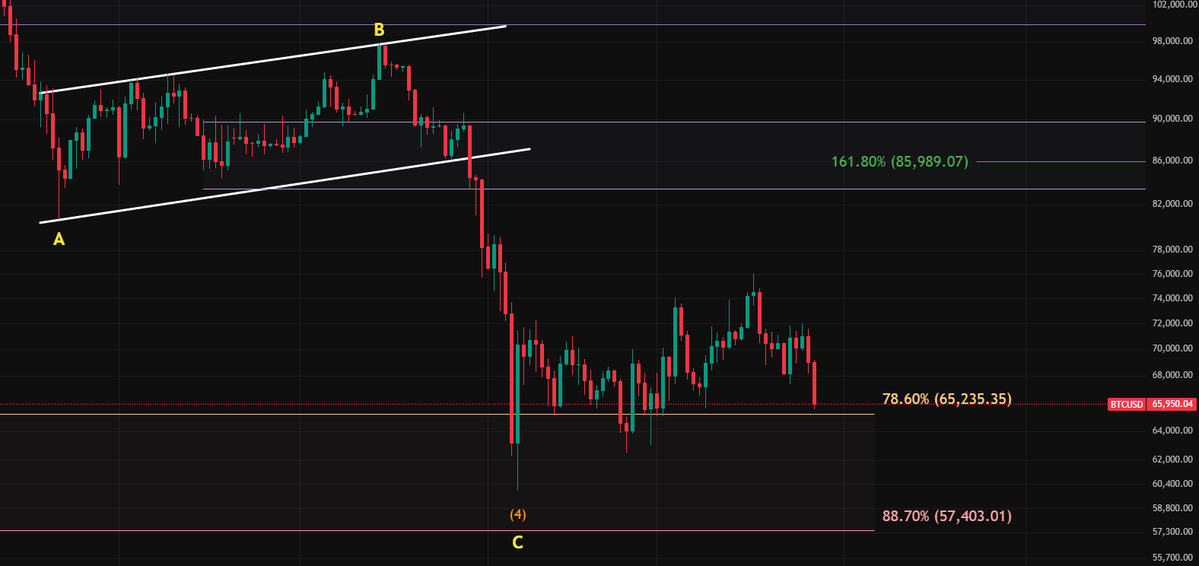
Task: Click the yellow wave label C
Action: tap(518, 543)
